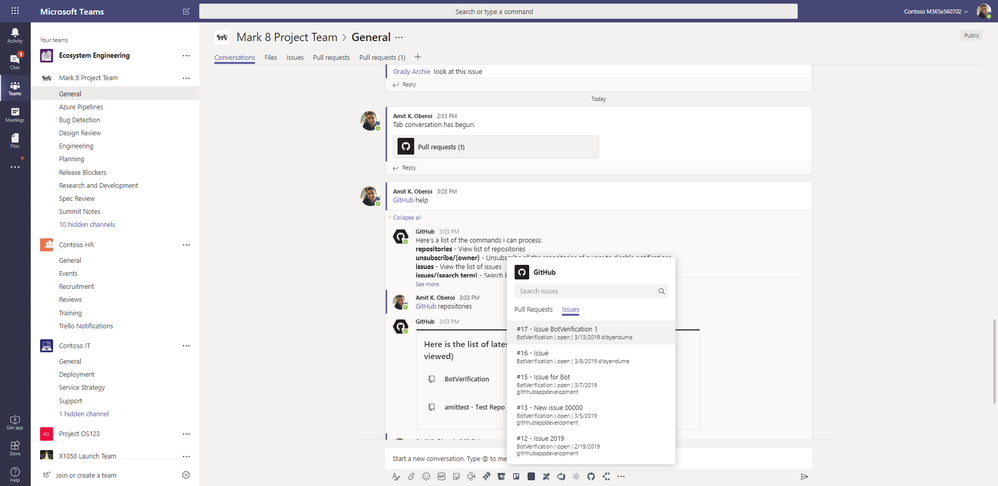Click the Search issues field
The height and width of the screenshot is (486, 998).
pos(591,291)
